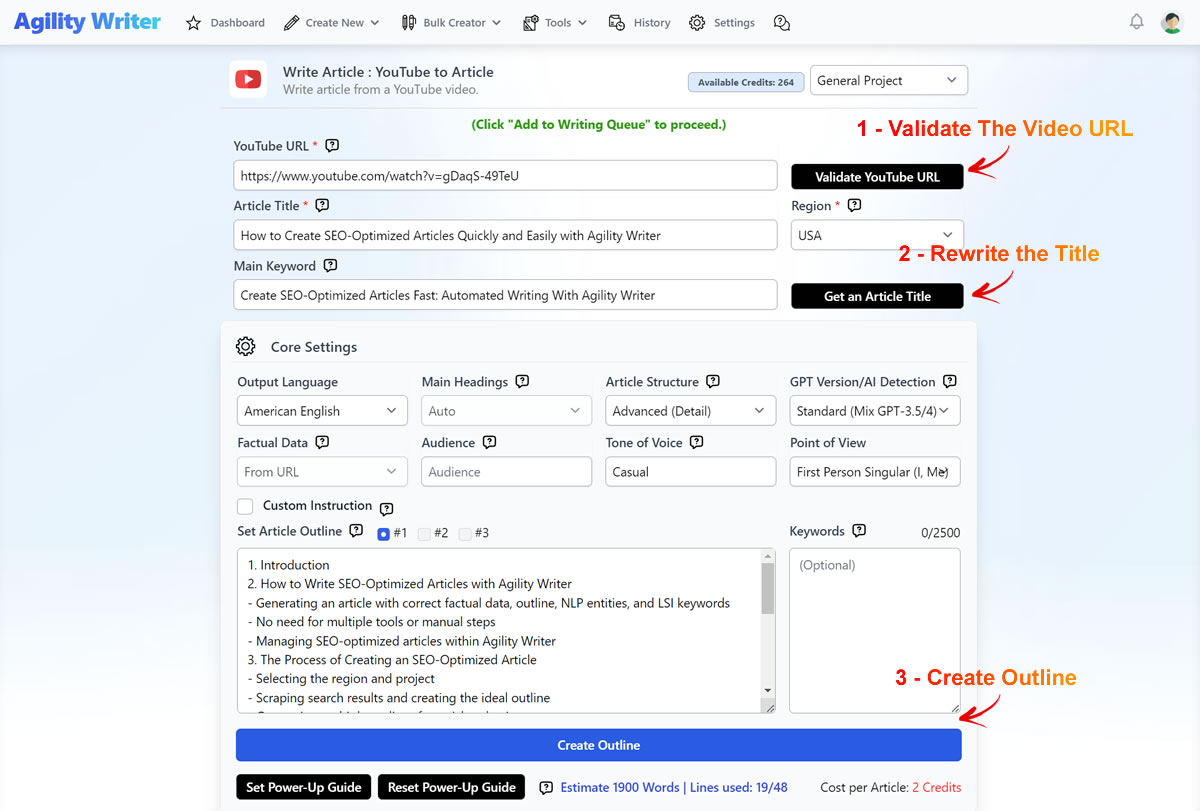This screenshot has width=1200, height=811.
Task: Select outline option #2
Action: pyautogui.click(x=424, y=534)
